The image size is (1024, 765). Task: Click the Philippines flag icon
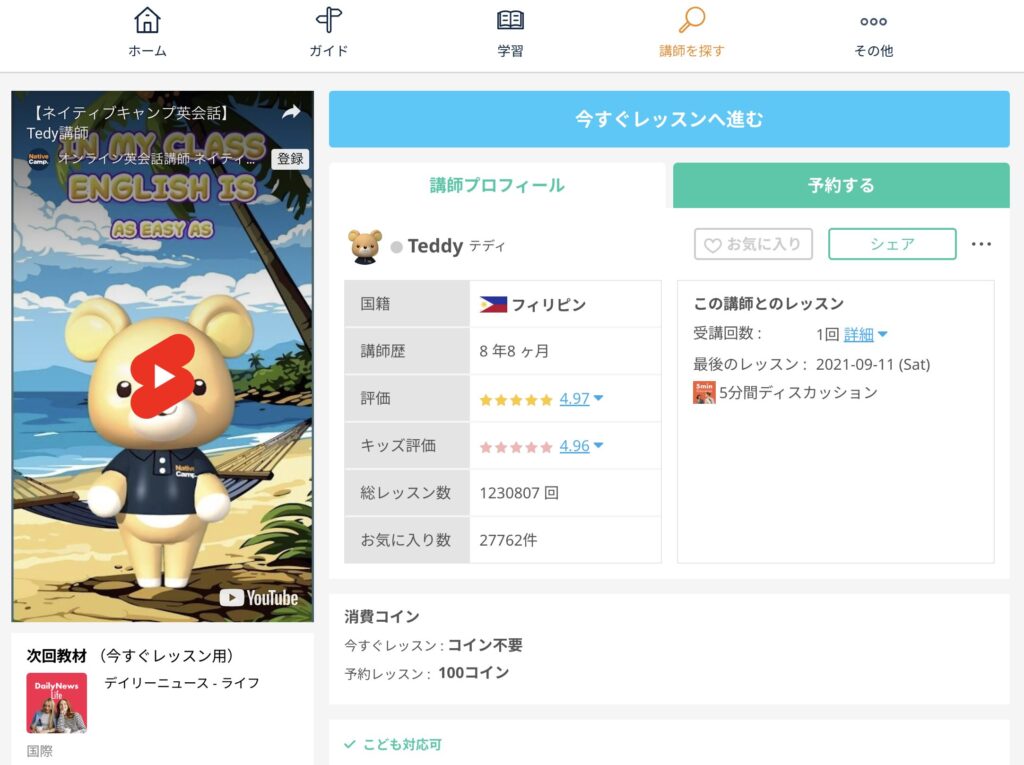click(x=493, y=304)
